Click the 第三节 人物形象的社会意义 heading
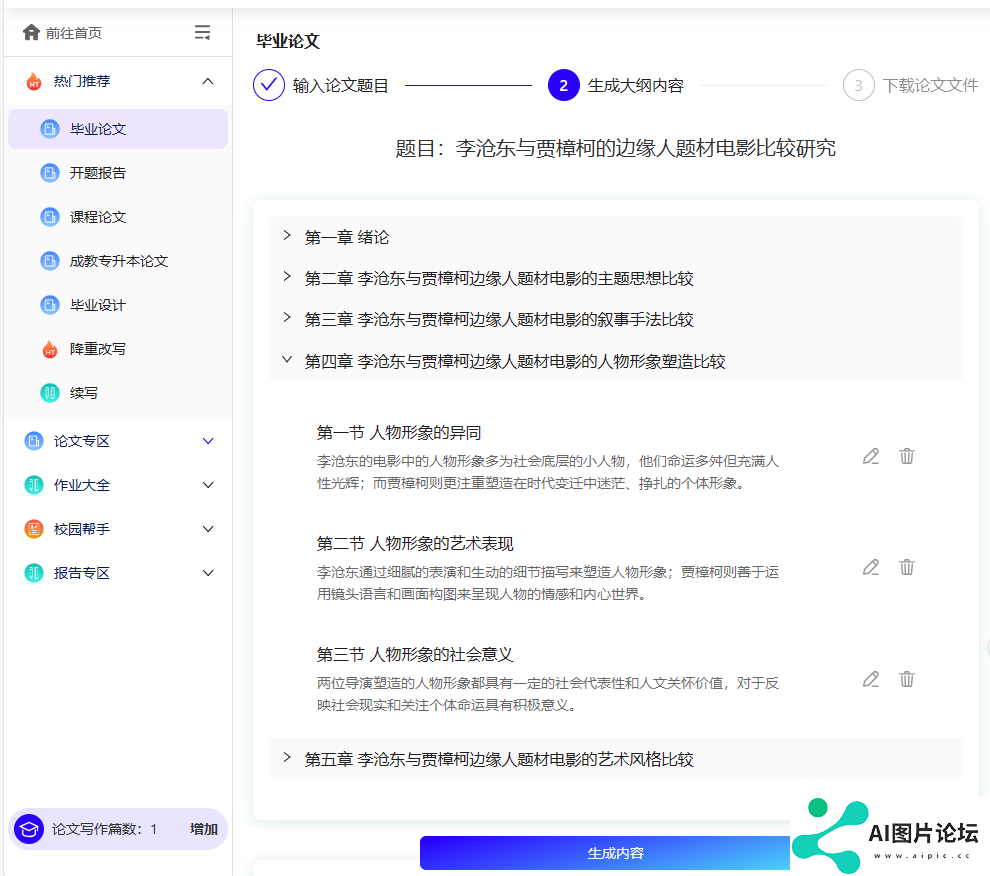Viewport: 990px width, 876px height. coord(415,654)
